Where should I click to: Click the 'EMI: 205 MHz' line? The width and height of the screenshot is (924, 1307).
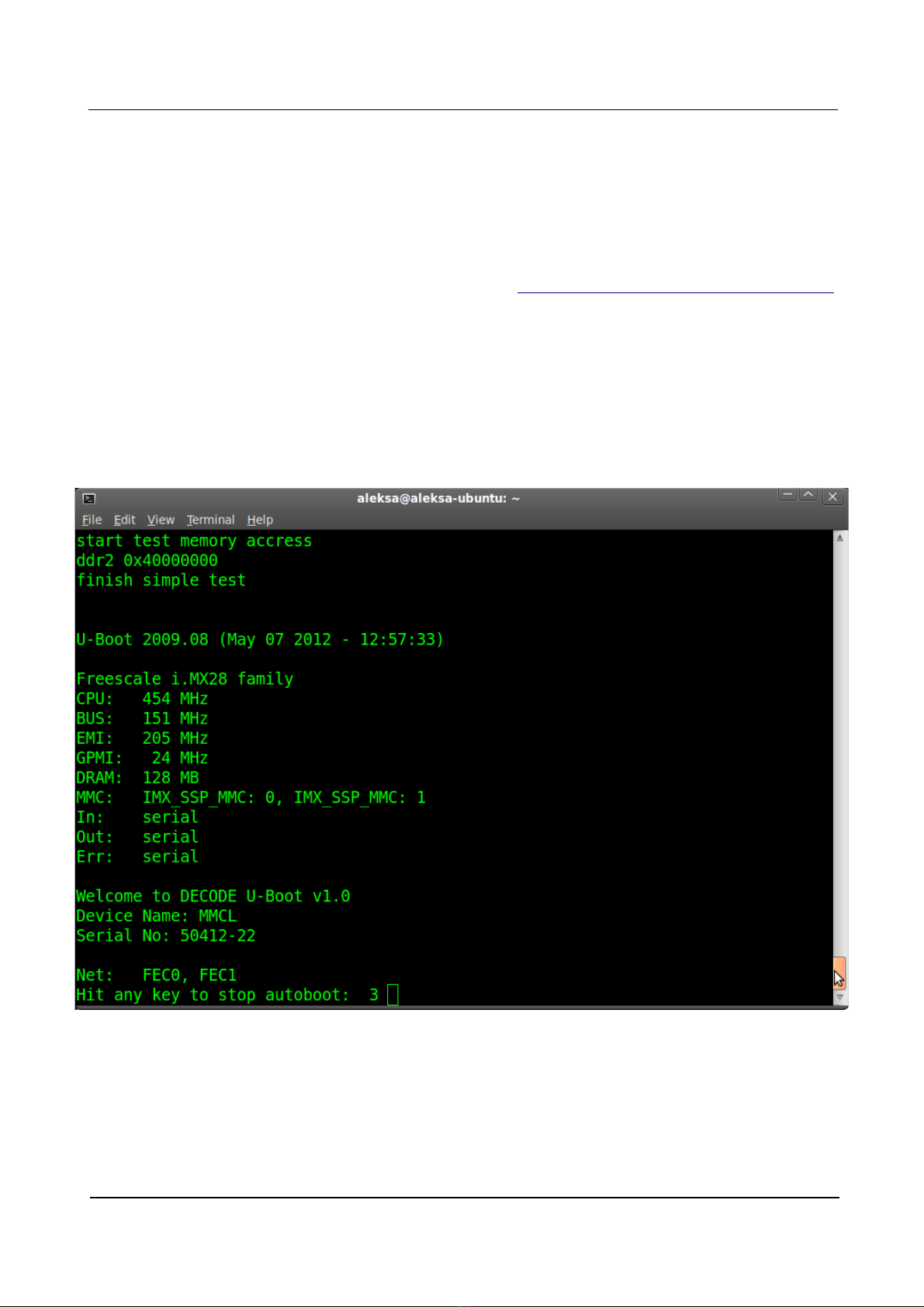tap(142, 738)
